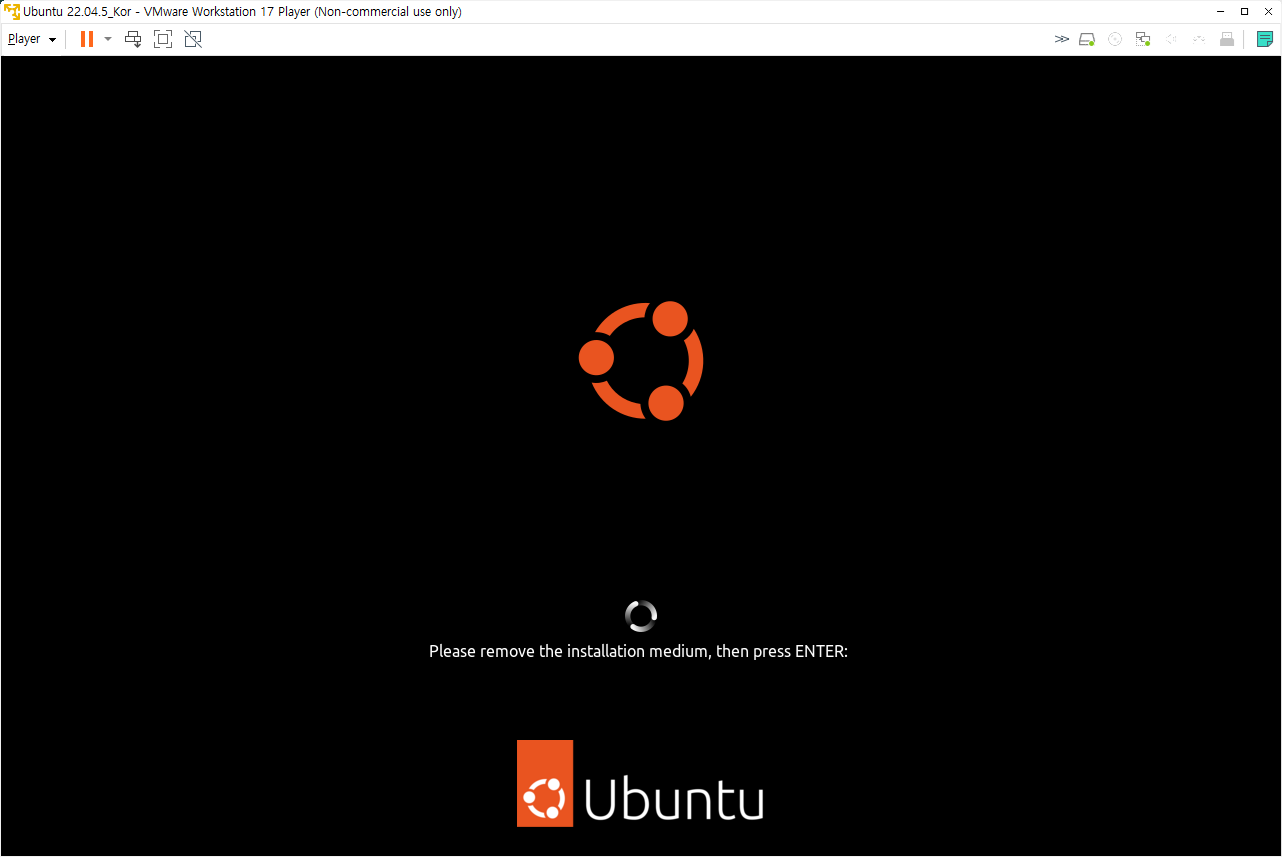Screen dimensions: 1282x857
Task: Click the grayed-out device icon right of the sound card
Action: coord(1199,39)
